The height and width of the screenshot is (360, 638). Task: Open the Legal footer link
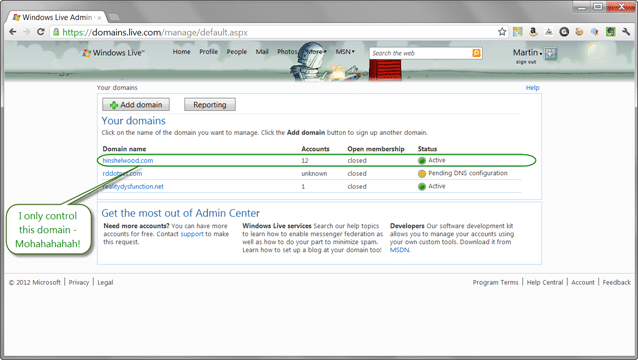click(x=105, y=282)
